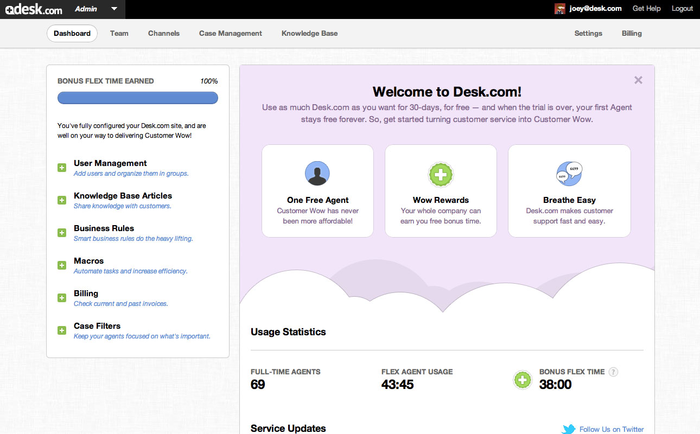Click the Bonus Flex Time Earned progress bar

[138, 98]
